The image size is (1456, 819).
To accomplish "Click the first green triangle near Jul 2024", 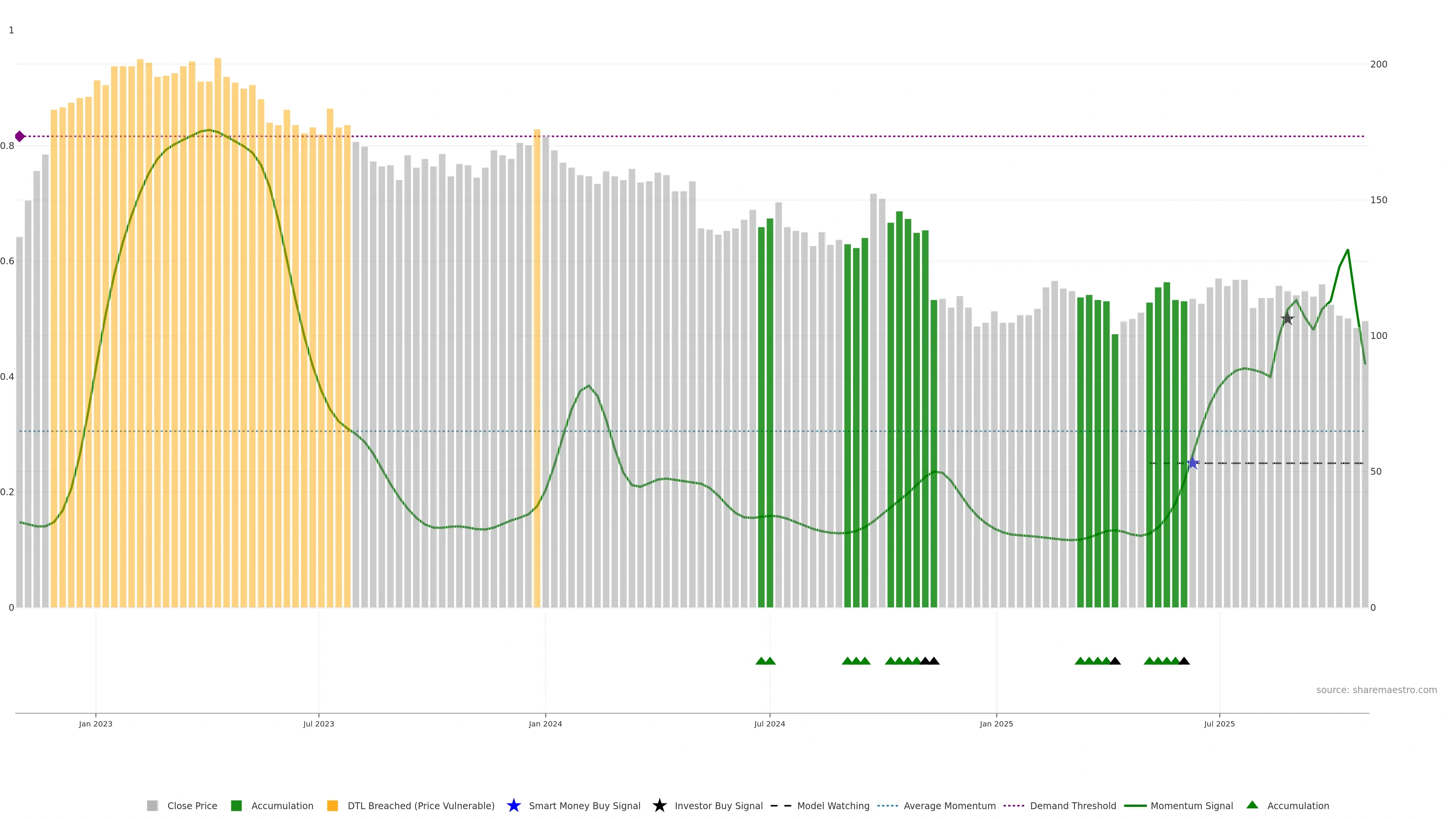I will coord(761,661).
